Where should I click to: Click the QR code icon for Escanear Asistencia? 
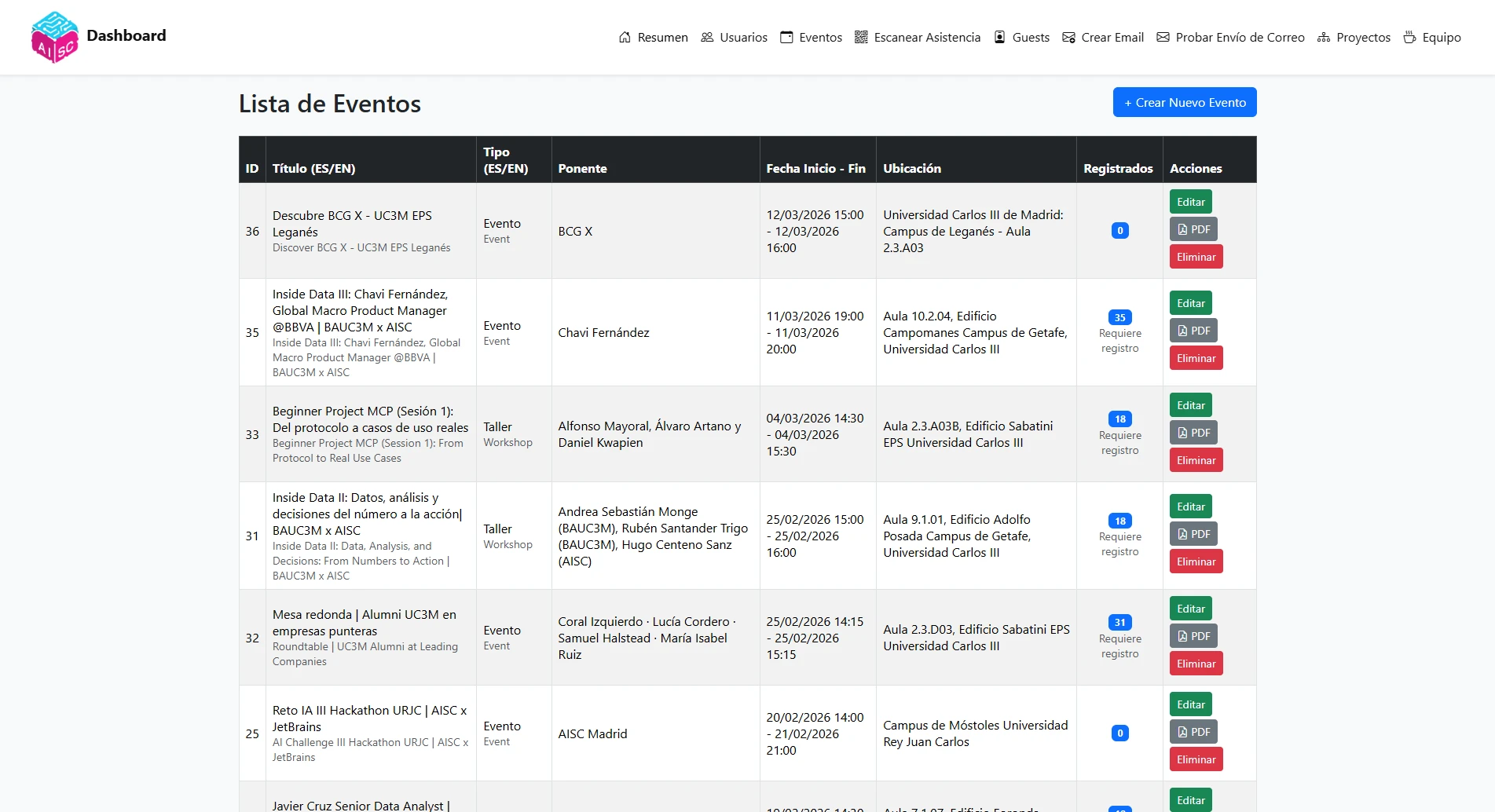pyautogui.click(x=861, y=37)
